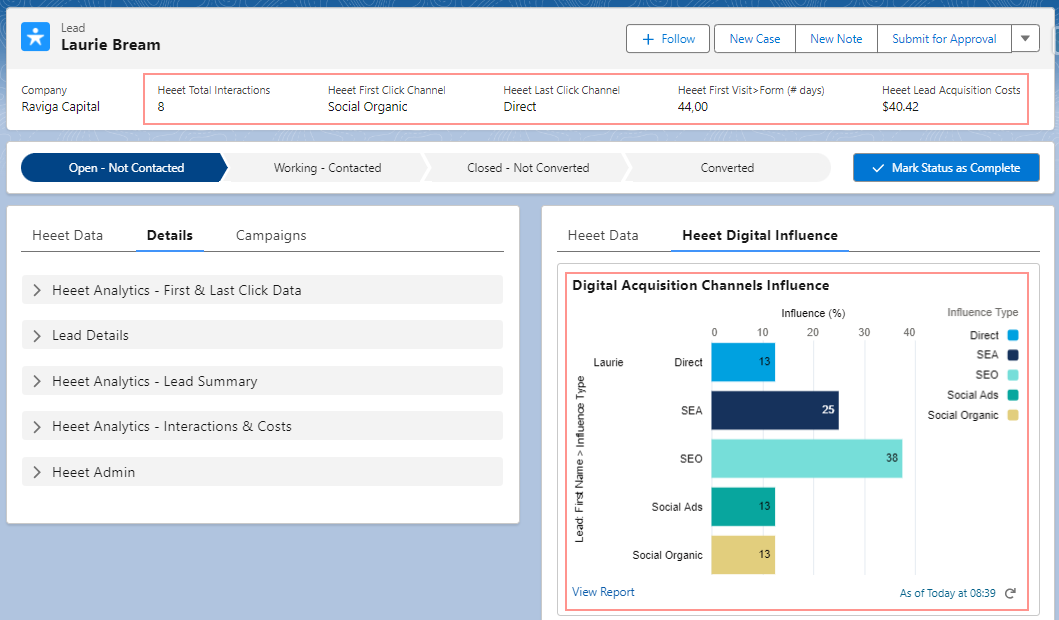Click the checkmark icon in Mark Status button
The height and width of the screenshot is (620, 1059).
point(878,168)
